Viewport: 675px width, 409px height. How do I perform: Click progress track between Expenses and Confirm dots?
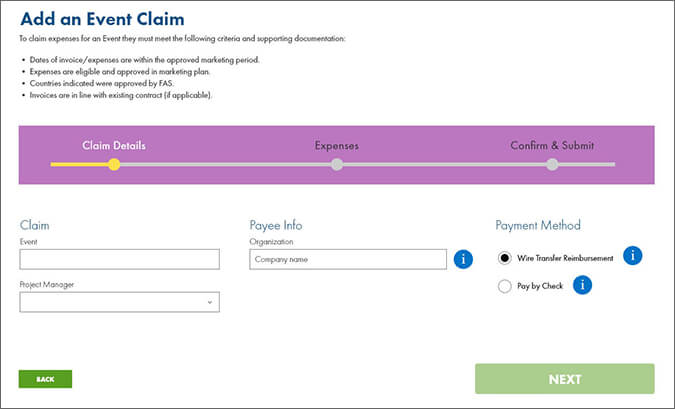pos(445,164)
